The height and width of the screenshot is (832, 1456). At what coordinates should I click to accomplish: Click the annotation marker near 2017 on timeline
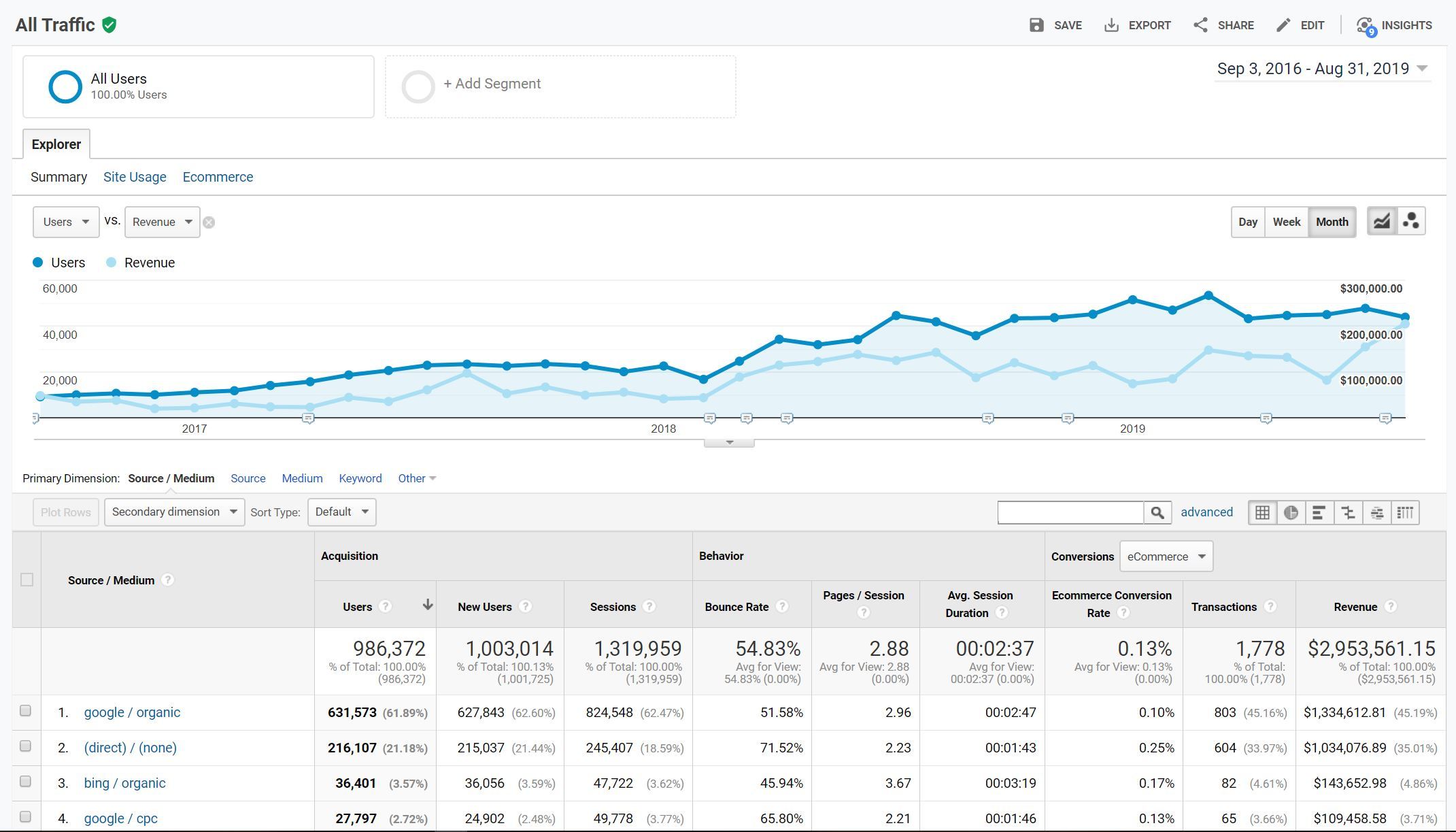[308, 418]
